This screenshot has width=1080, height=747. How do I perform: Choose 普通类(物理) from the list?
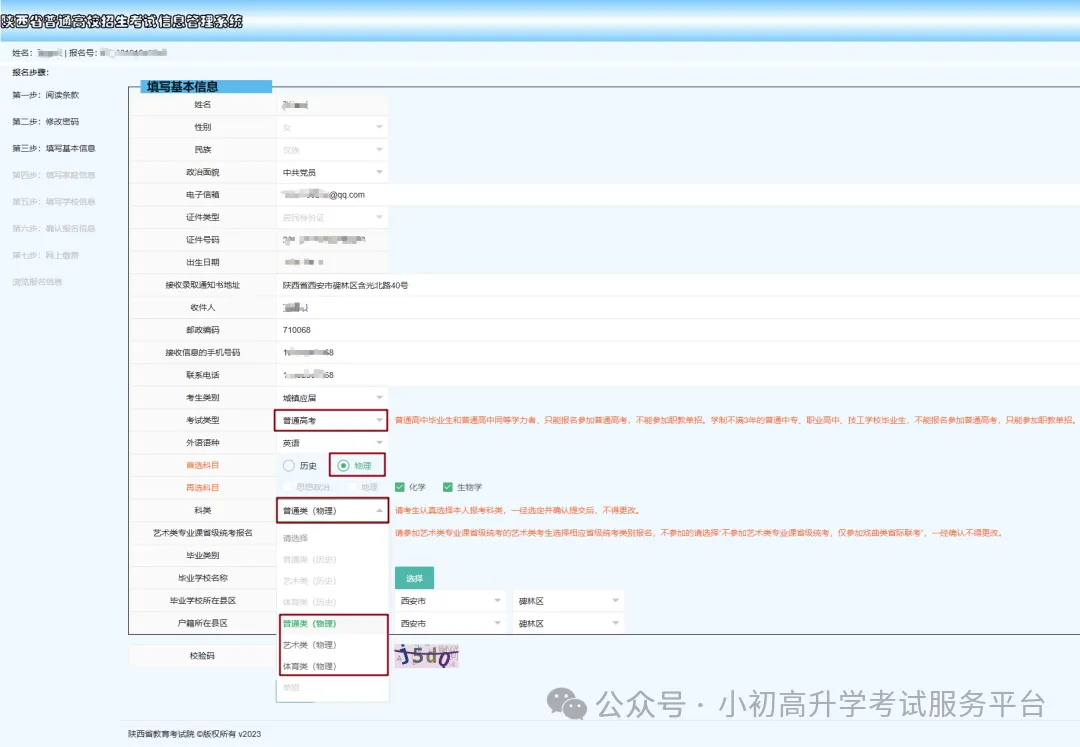click(333, 624)
